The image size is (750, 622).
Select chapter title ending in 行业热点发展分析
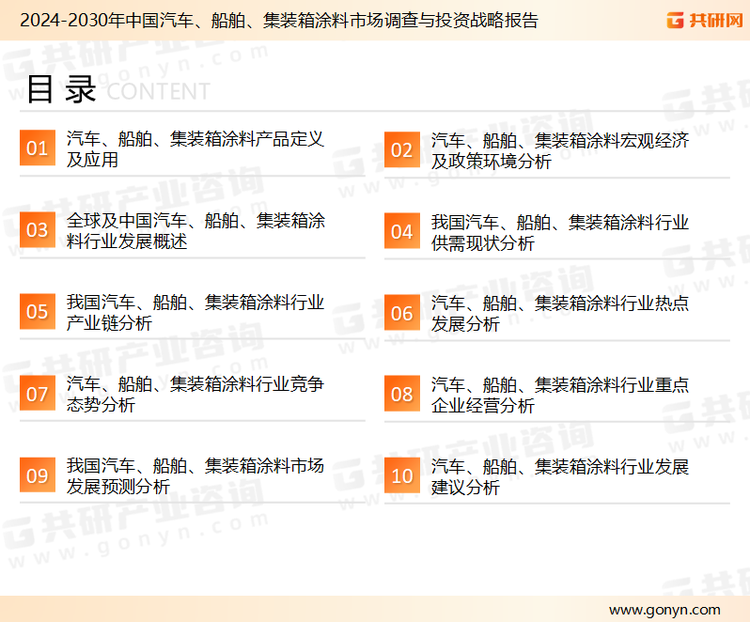[x=560, y=313]
